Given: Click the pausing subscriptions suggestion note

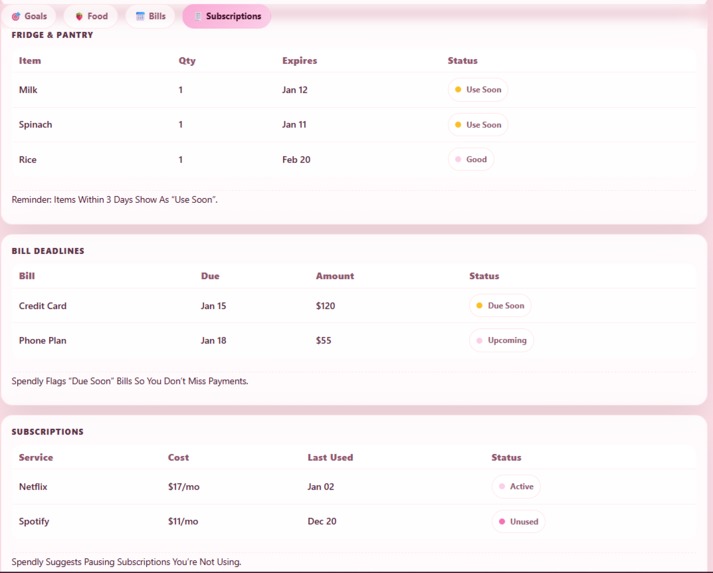Looking at the screenshot, I should [126, 562].
